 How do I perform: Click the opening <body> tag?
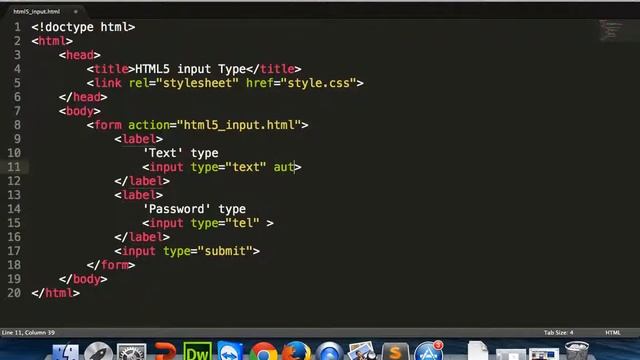[80, 111]
